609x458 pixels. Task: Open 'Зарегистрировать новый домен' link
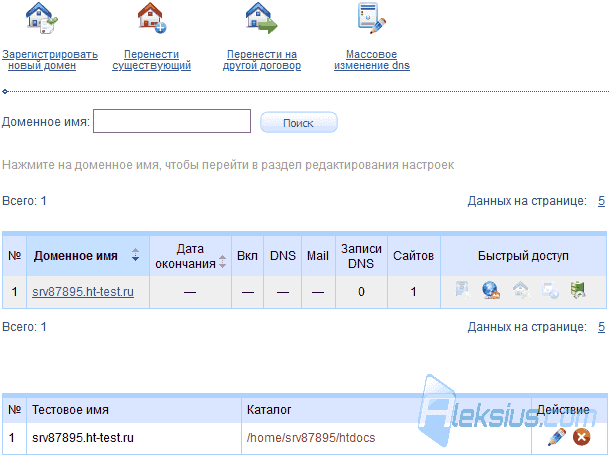(50, 60)
